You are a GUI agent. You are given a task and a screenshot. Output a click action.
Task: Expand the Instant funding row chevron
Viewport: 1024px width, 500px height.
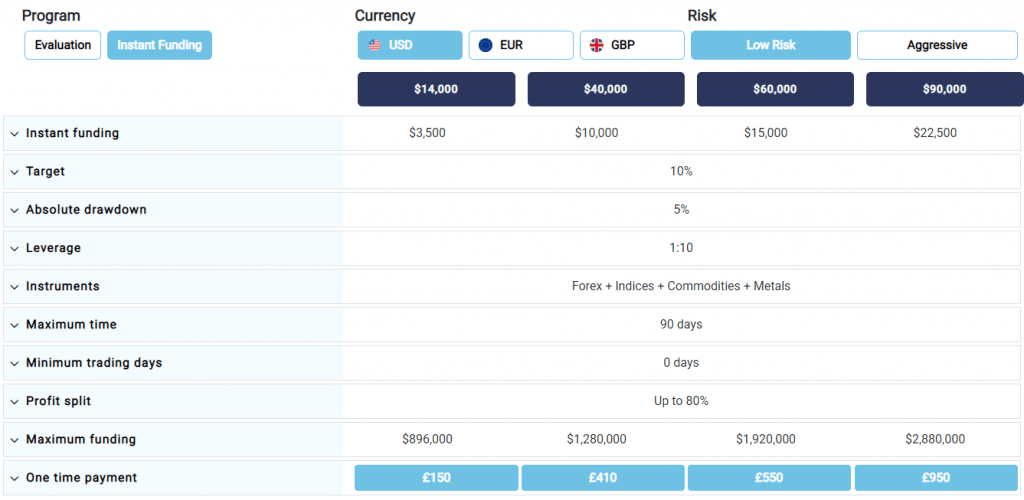pos(14,134)
